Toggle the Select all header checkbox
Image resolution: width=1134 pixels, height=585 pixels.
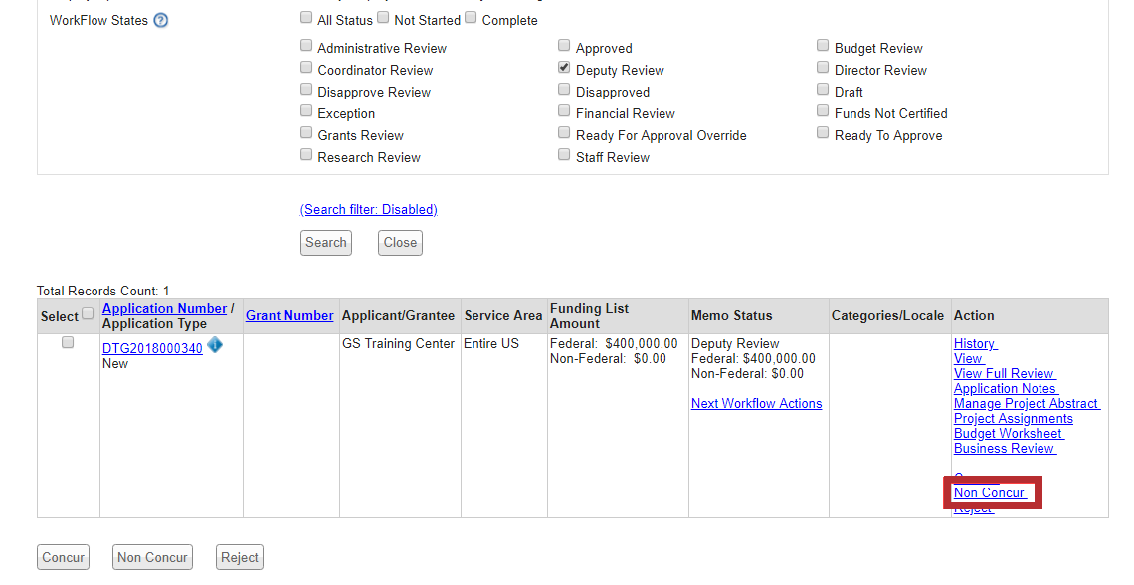pos(88,314)
